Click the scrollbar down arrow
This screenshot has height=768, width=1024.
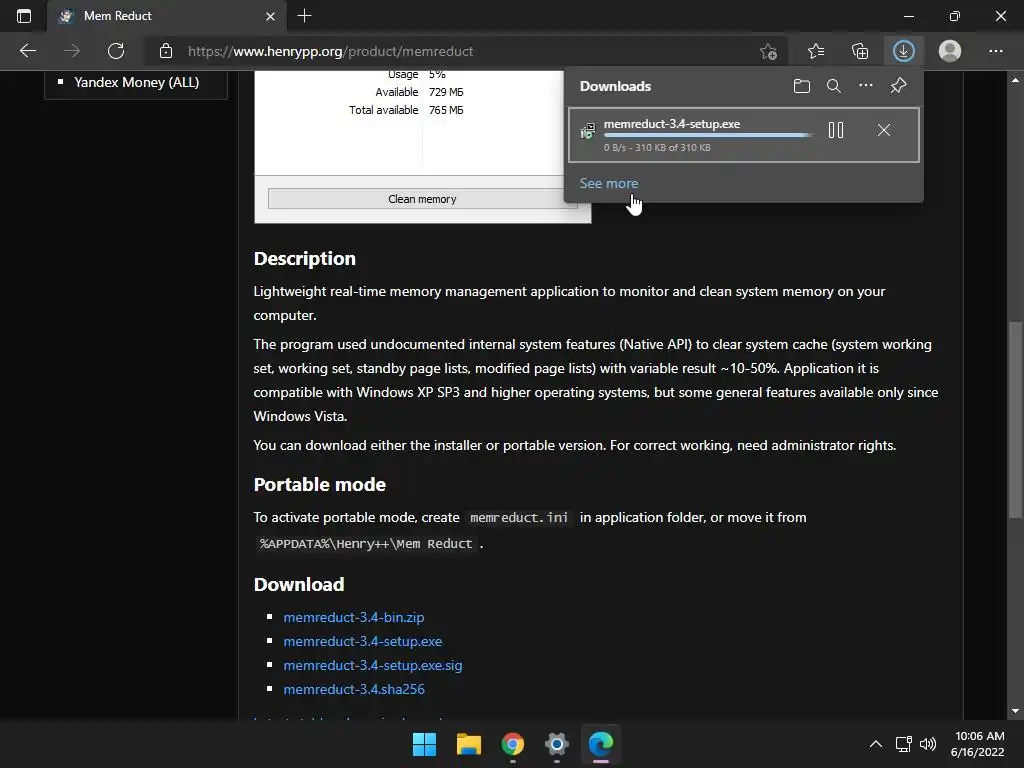point(1015,711)
